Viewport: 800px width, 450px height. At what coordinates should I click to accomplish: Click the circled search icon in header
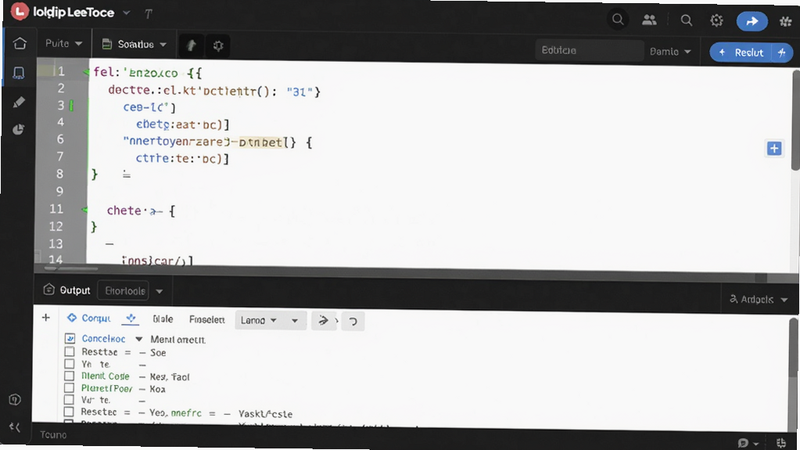pos(618,20)
